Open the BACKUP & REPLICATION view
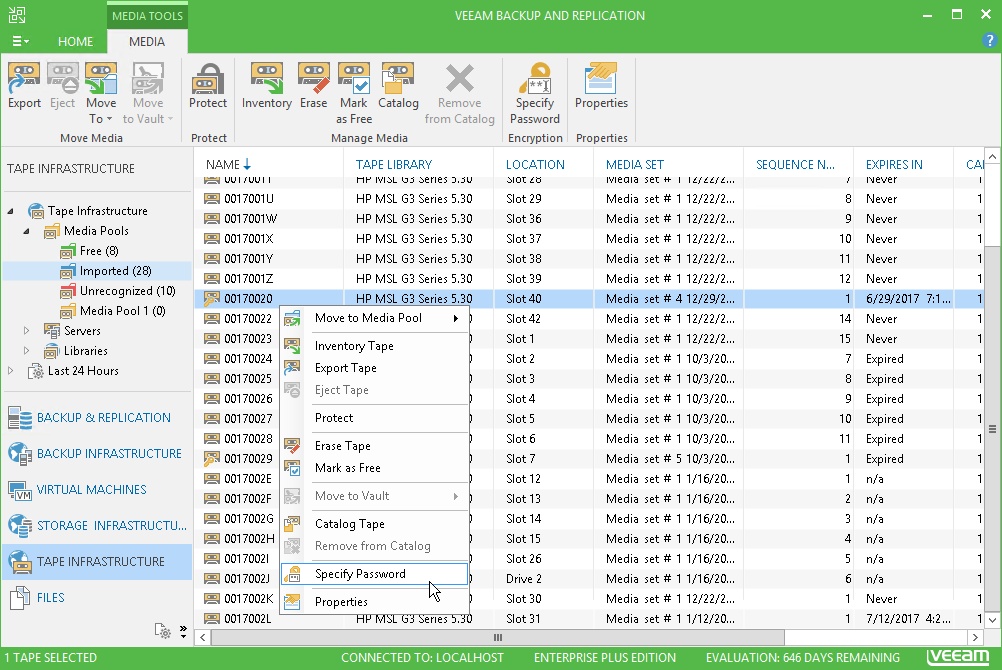 (x=96, y=417)
